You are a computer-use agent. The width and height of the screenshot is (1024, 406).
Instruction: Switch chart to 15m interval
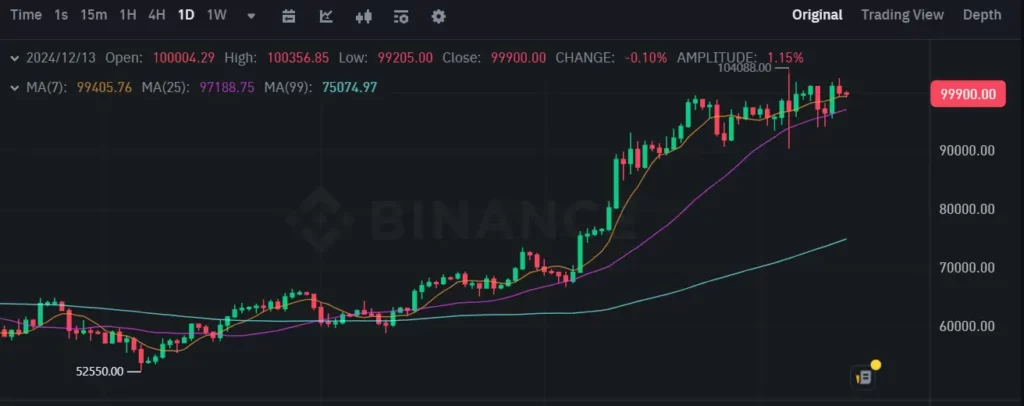coord(93,15)
